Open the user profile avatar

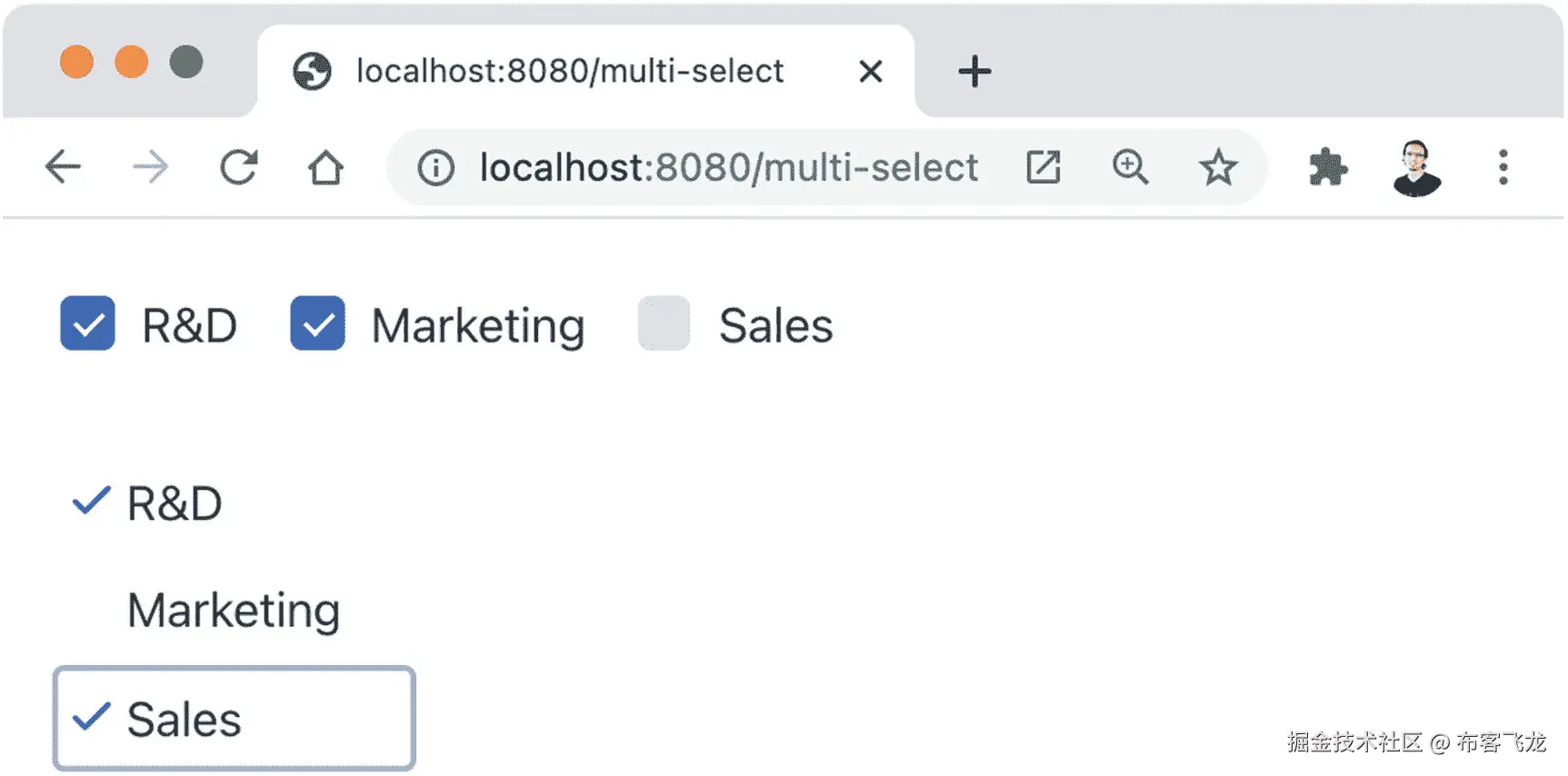1416,168
